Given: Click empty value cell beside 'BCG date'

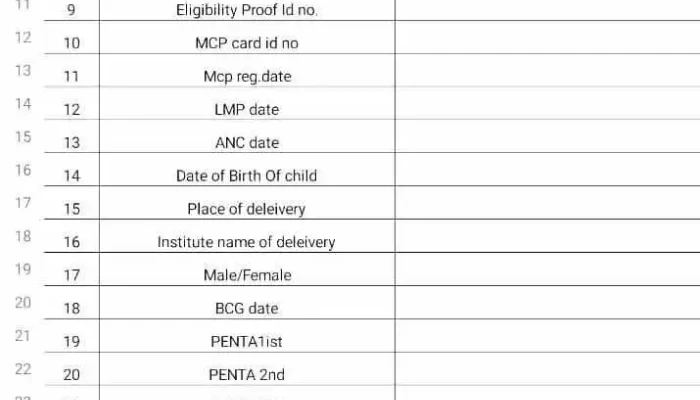Looking at the screenshot, I should (x=548, y=302).
